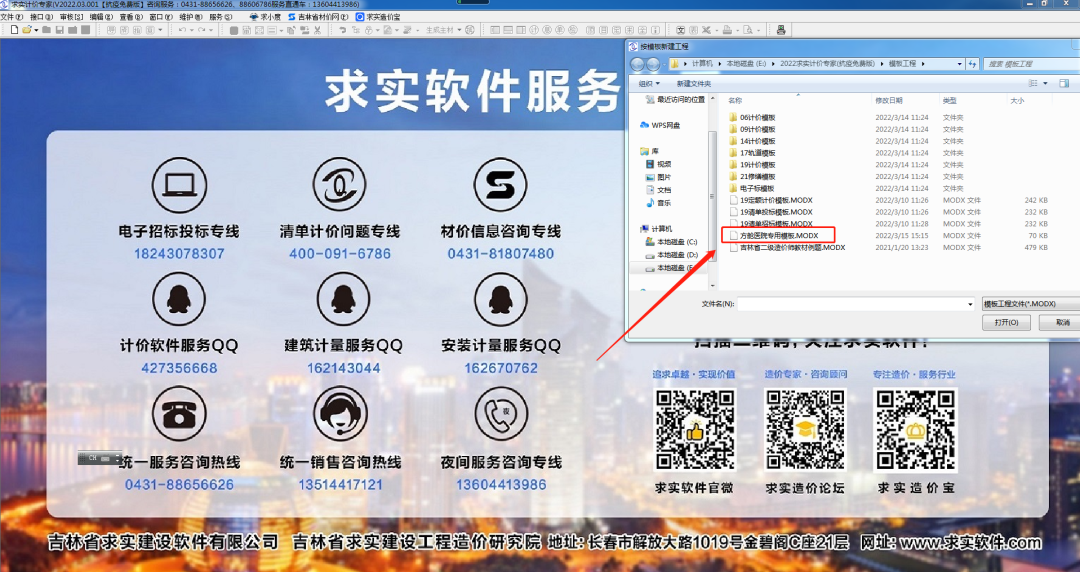
Task: Click the dialog back navigation arrow
Action: pyautogui.click(x=636, y=63)
